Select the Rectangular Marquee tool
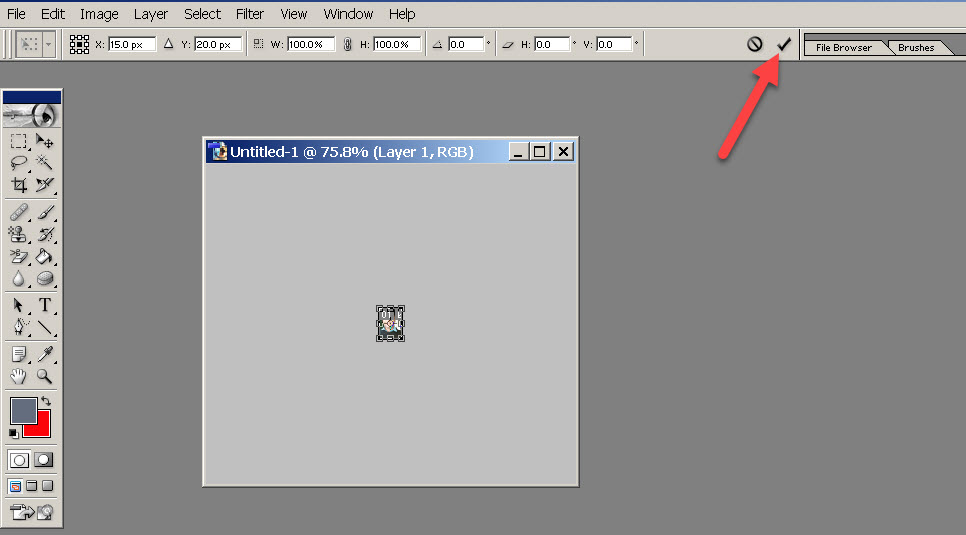The width and height of the screenshot is (966, 535). [18, 141]
